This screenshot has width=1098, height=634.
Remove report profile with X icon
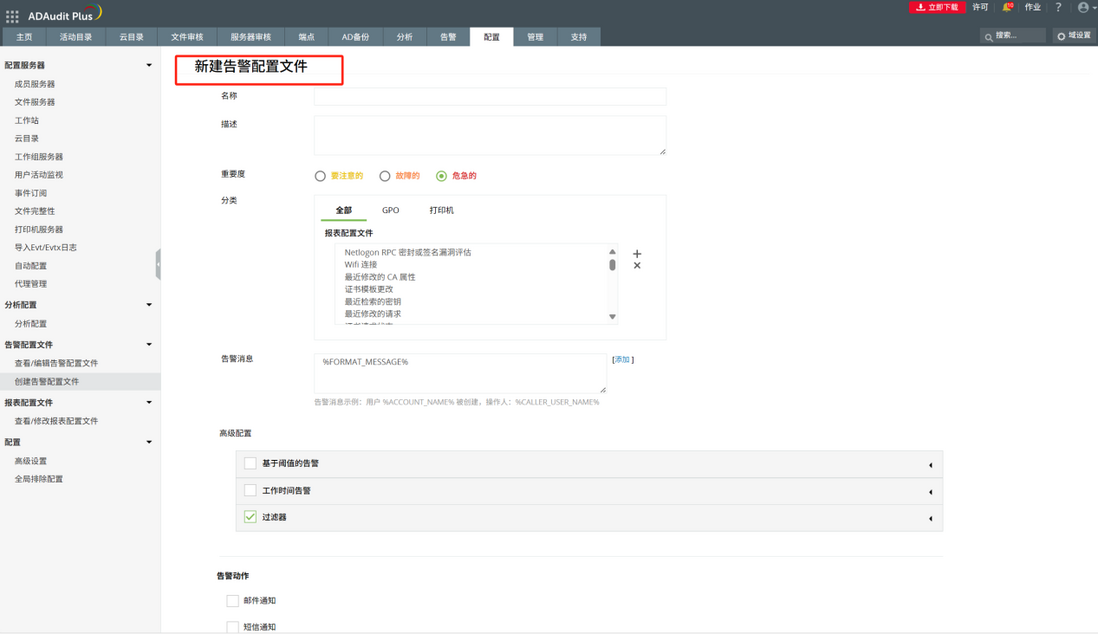[637, 266]
